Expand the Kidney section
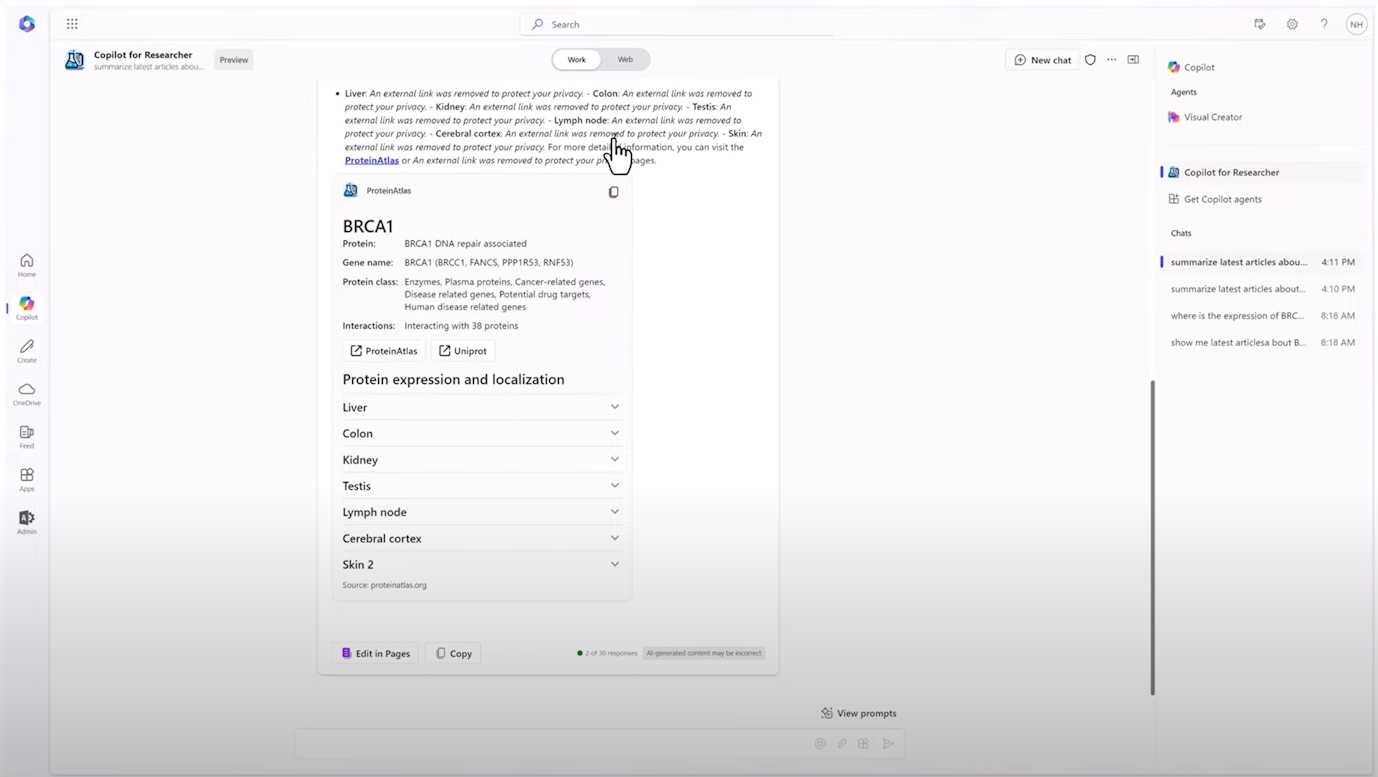 (481, 460)
